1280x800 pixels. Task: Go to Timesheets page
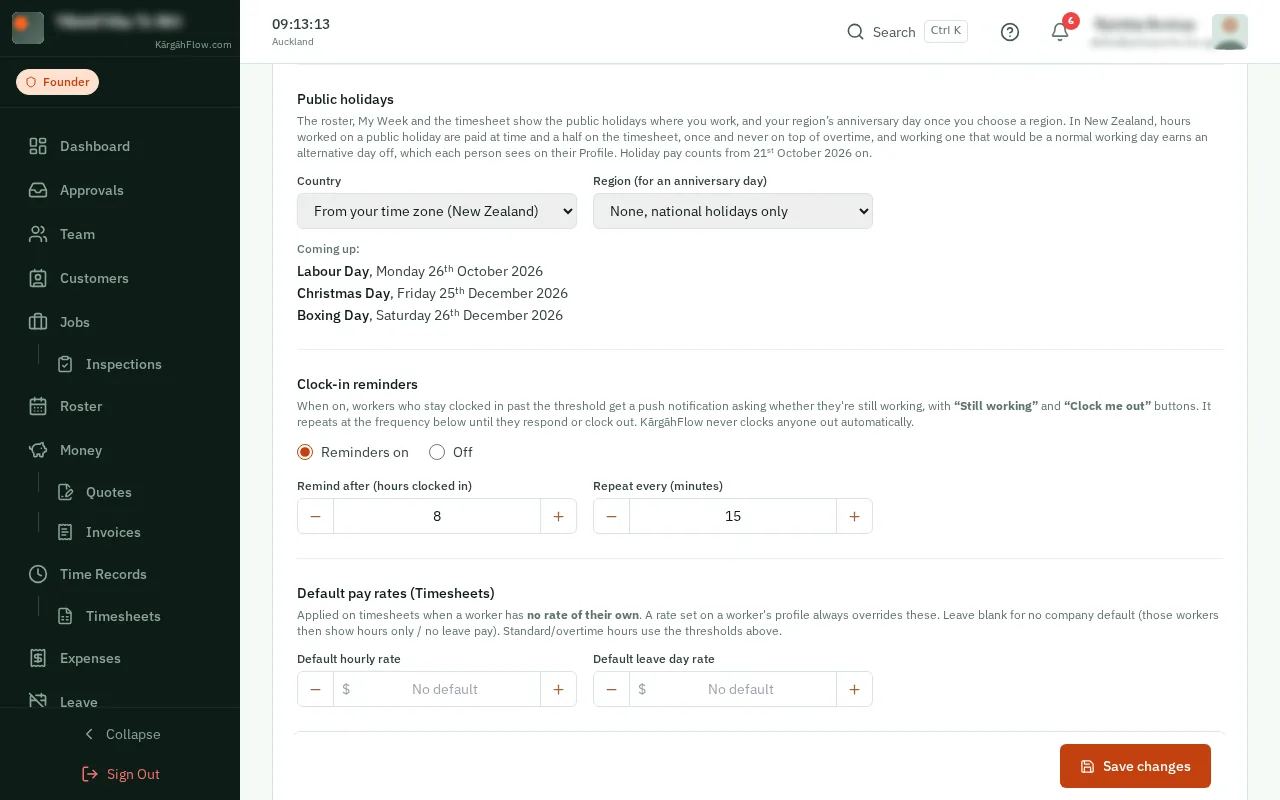123,616
